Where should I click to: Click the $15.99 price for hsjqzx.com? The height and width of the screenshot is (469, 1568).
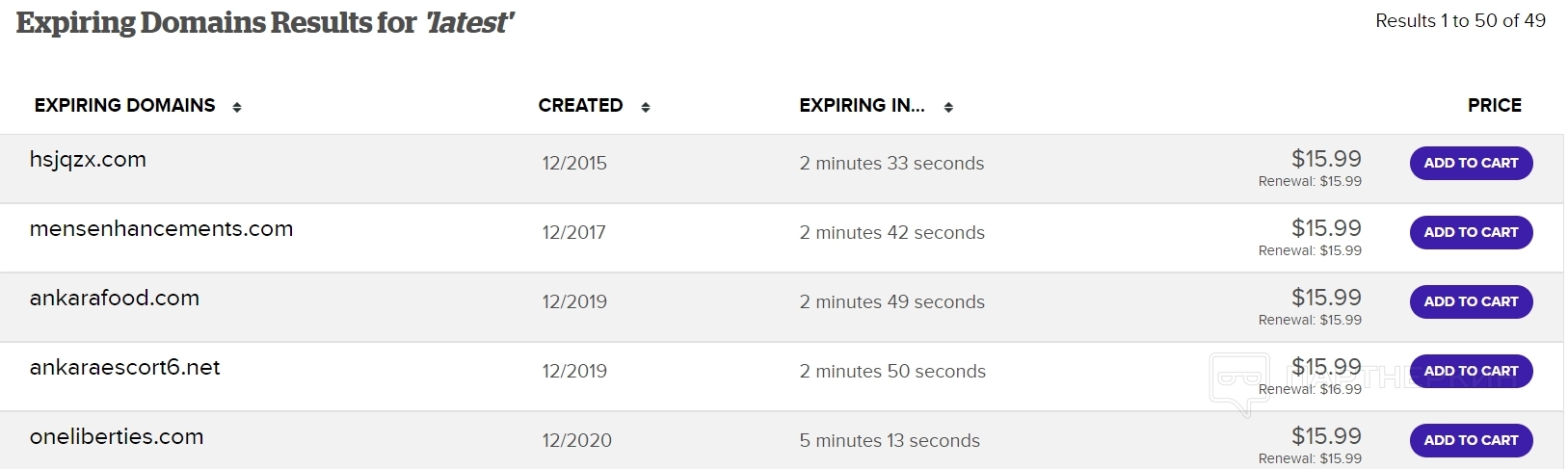pyautogui.click(x=1326, y=159)
